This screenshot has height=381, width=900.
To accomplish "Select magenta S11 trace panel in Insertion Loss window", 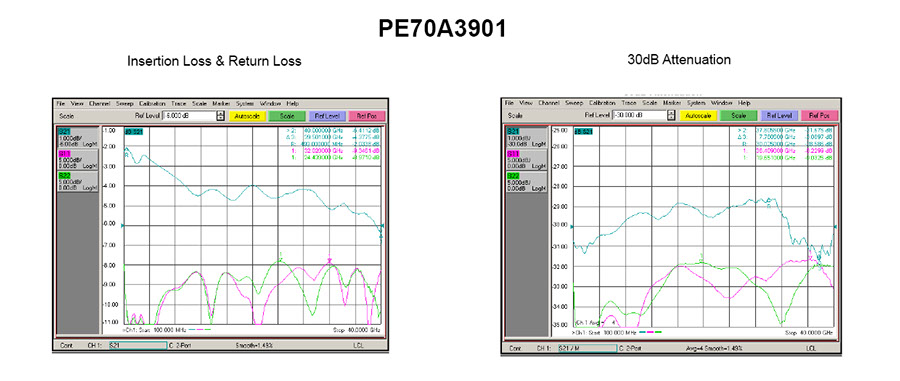I will coord(77,159).
